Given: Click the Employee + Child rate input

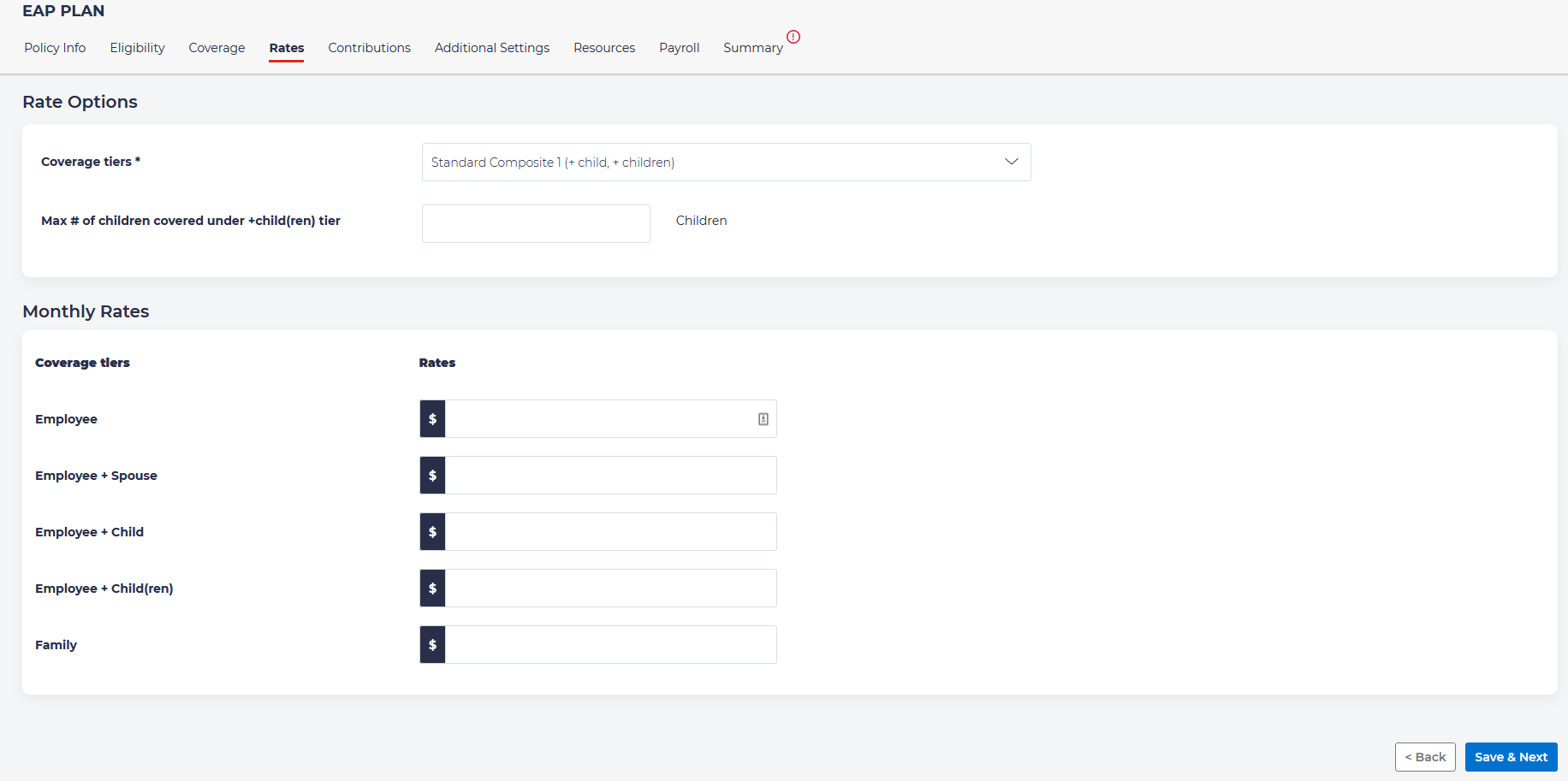Looking at the screenshot, I should tap(610, 532).
